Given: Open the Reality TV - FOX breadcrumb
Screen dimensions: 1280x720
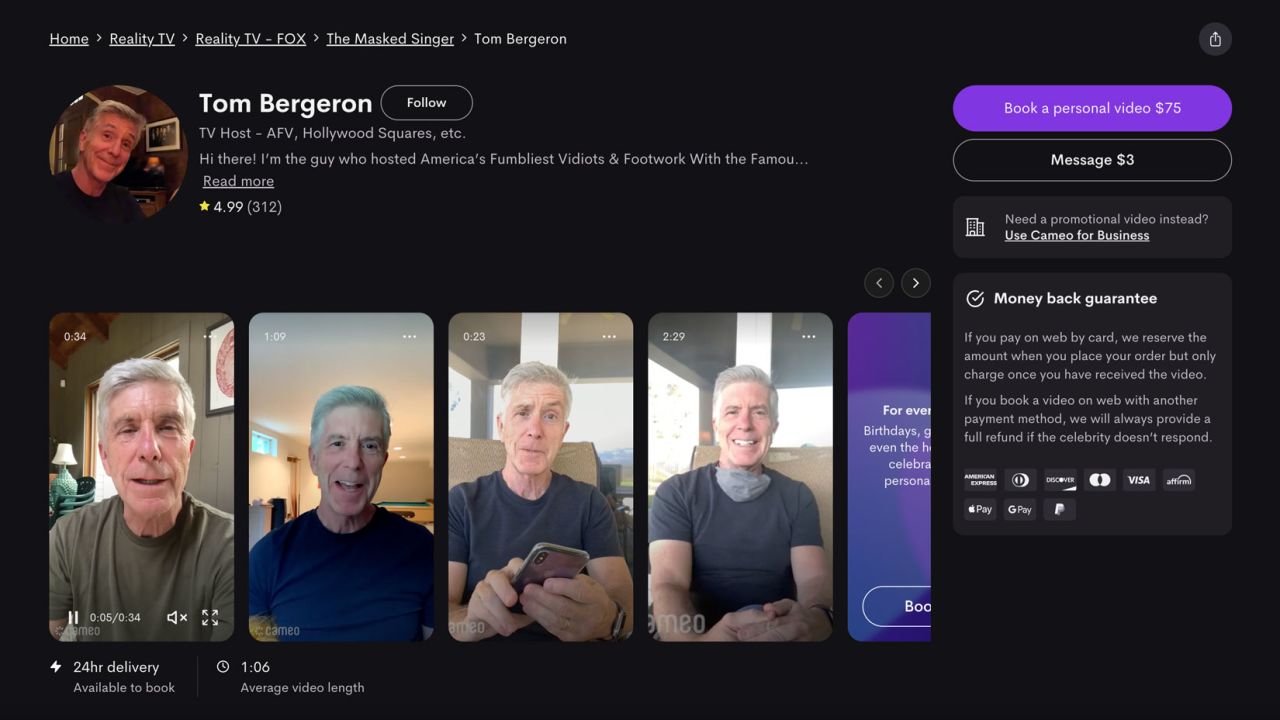Looking at the screenshot, I should (x=251, y=39).
